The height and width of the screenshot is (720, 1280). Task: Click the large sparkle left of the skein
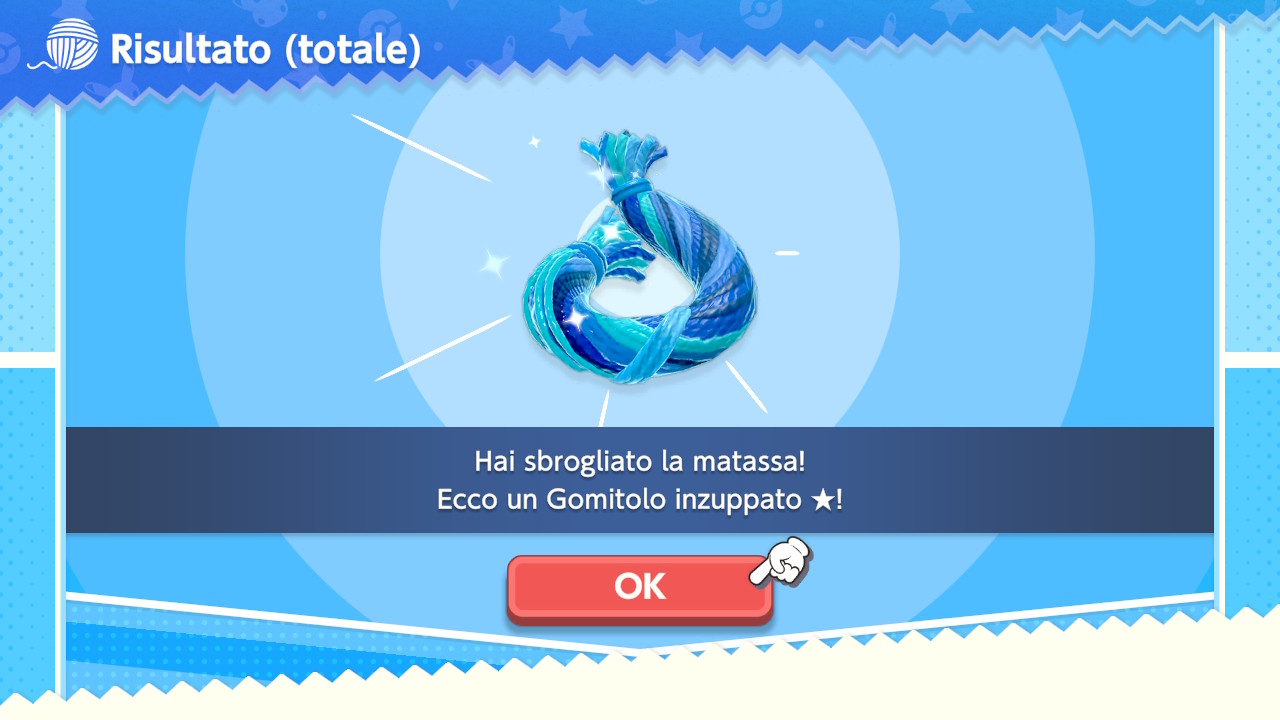pyautogui.click(x=493, y=263)
